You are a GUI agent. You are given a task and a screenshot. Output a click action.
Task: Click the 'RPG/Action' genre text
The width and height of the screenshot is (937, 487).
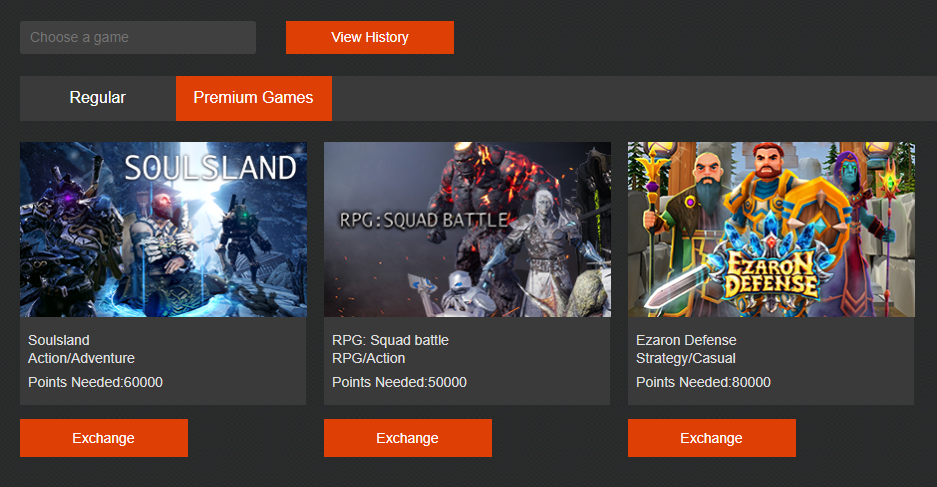click(369, 358)
